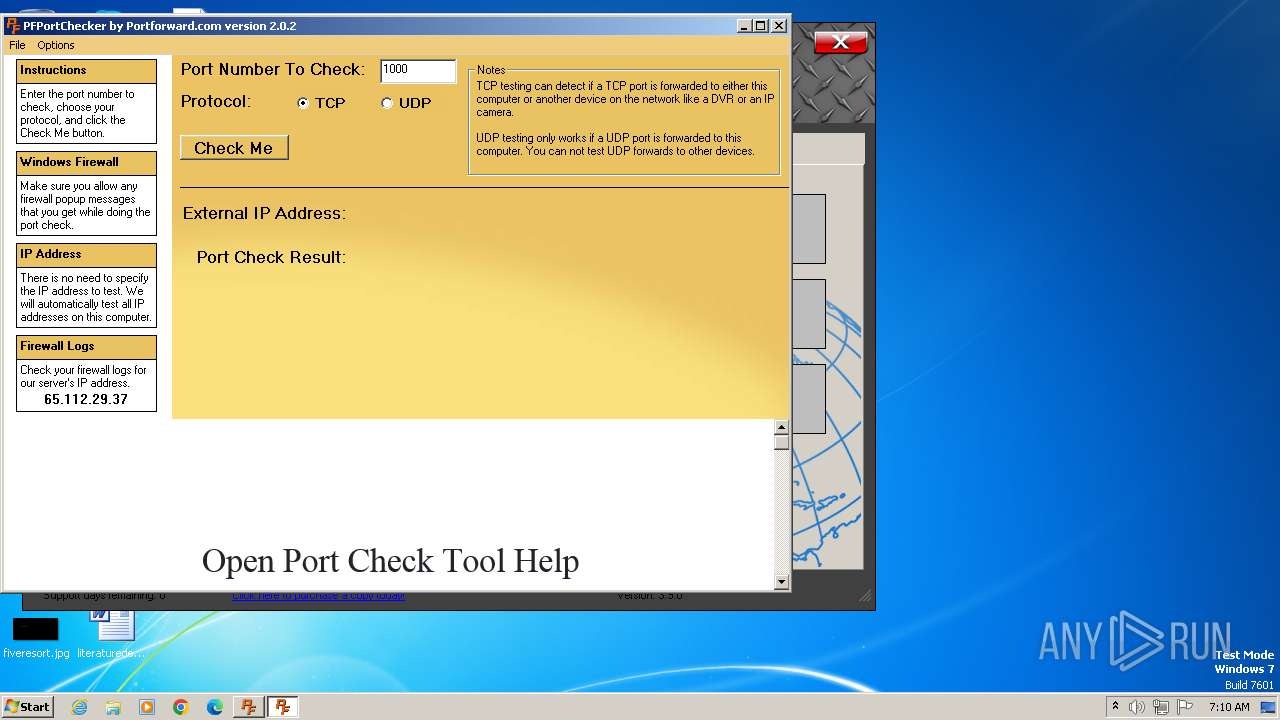Click the purchase link in background window
The width and height of the screenshot is (1280, 720).
(x=318, y=596)
